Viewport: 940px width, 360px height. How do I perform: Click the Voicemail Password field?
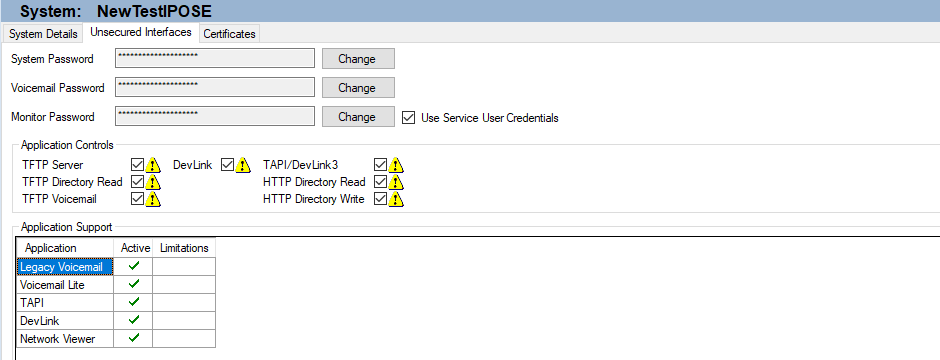point(215,87)
